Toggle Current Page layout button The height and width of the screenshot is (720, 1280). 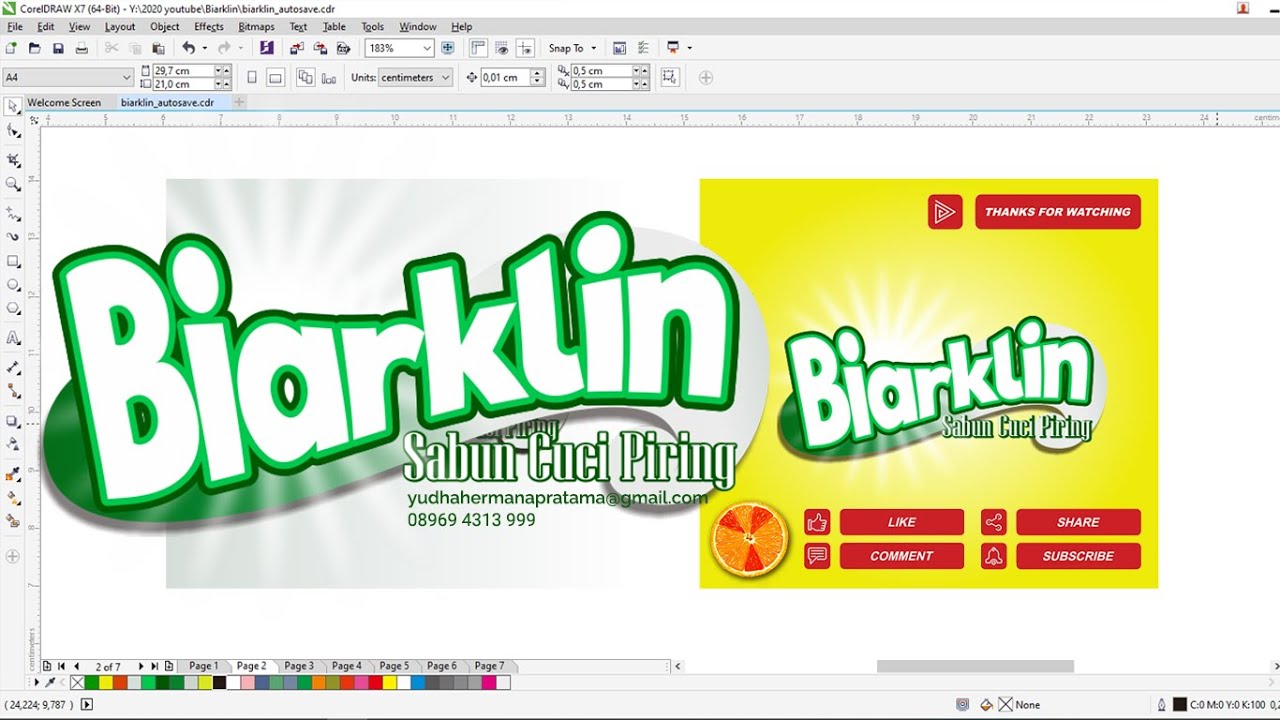[x=329, y=77]
